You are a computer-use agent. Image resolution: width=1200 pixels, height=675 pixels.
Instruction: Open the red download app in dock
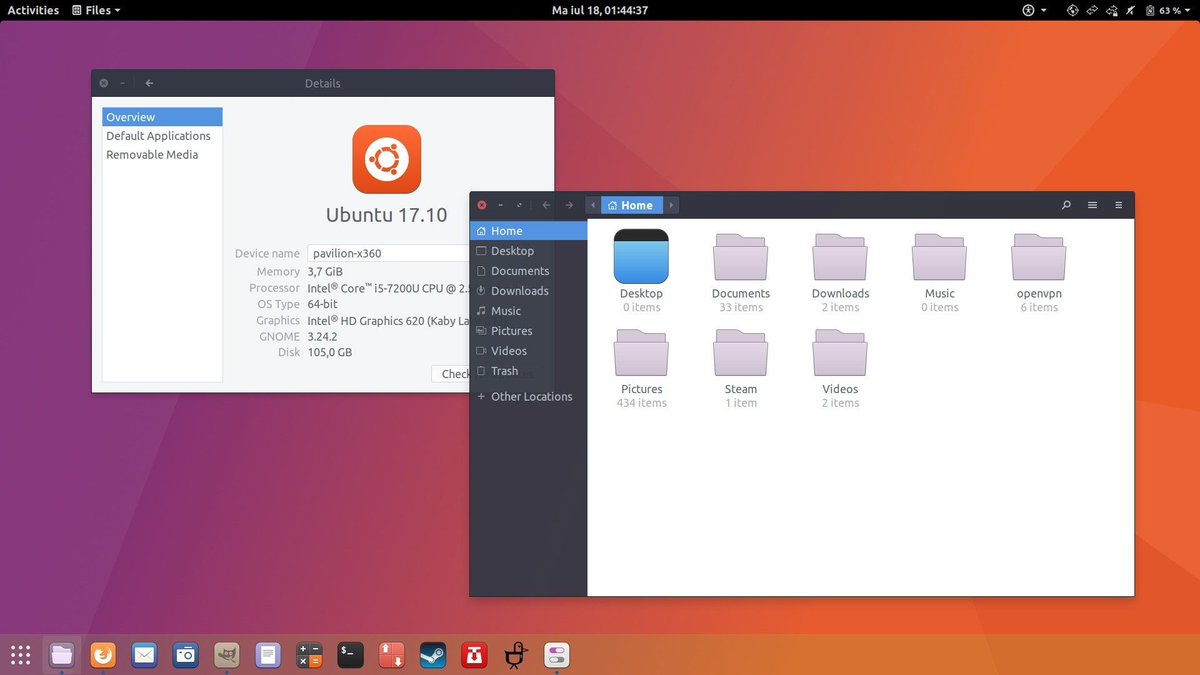[x=473, y=656]
